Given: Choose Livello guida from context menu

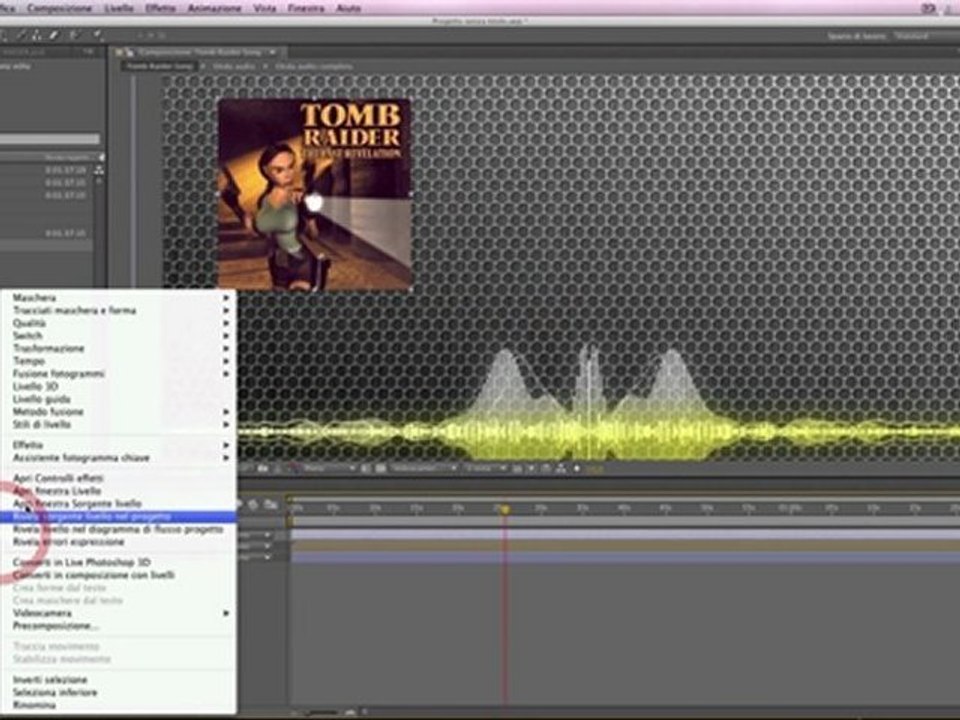Looking at the screenshot, I should click(x=119, y=399).
